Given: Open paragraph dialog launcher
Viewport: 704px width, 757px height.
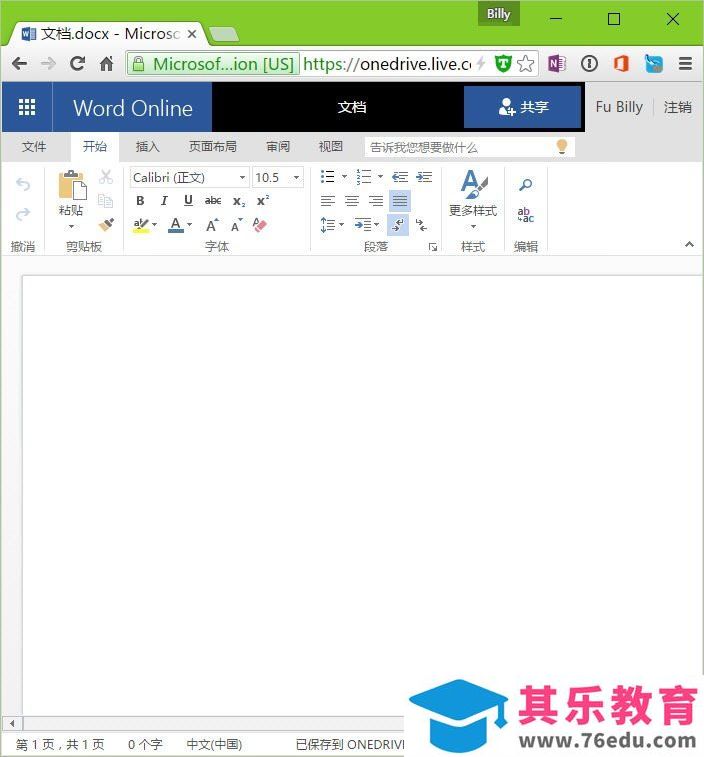Looking at the screenshot, I should (433, 247).
